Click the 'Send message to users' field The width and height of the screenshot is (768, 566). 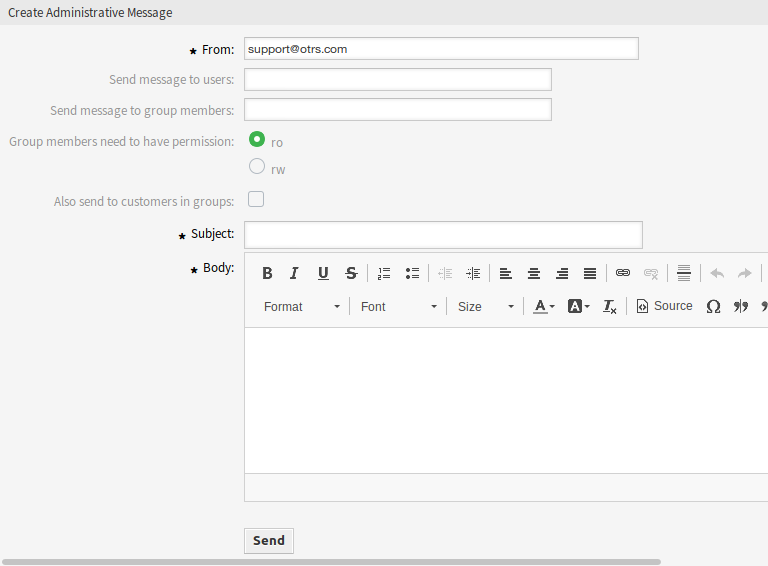pyautogui.click(x=398, y=79)
